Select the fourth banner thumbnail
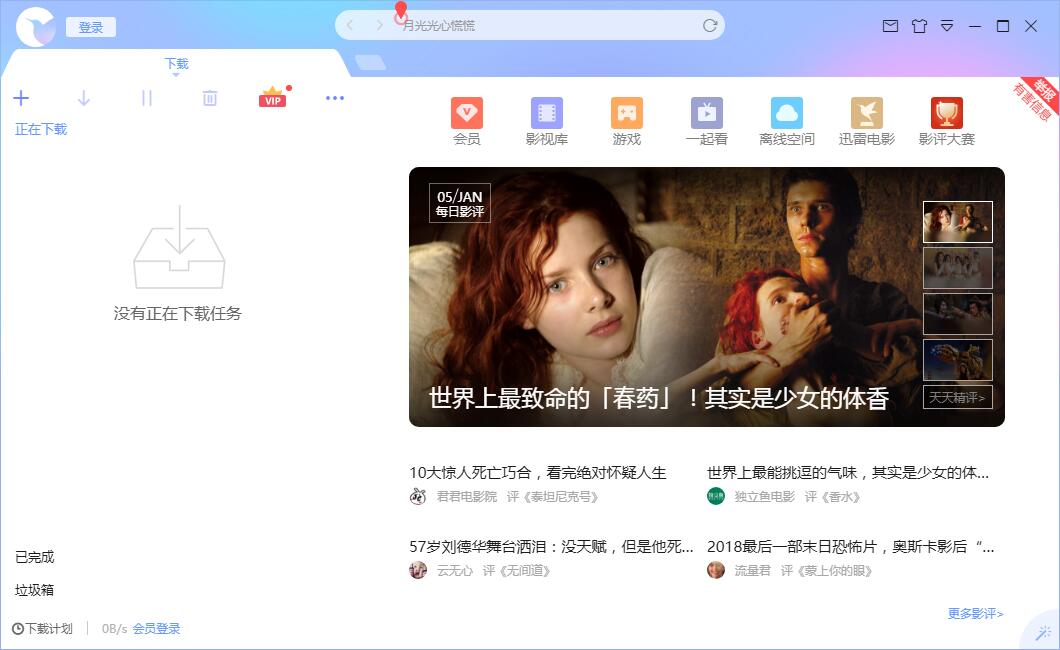 tap(957, 359)
